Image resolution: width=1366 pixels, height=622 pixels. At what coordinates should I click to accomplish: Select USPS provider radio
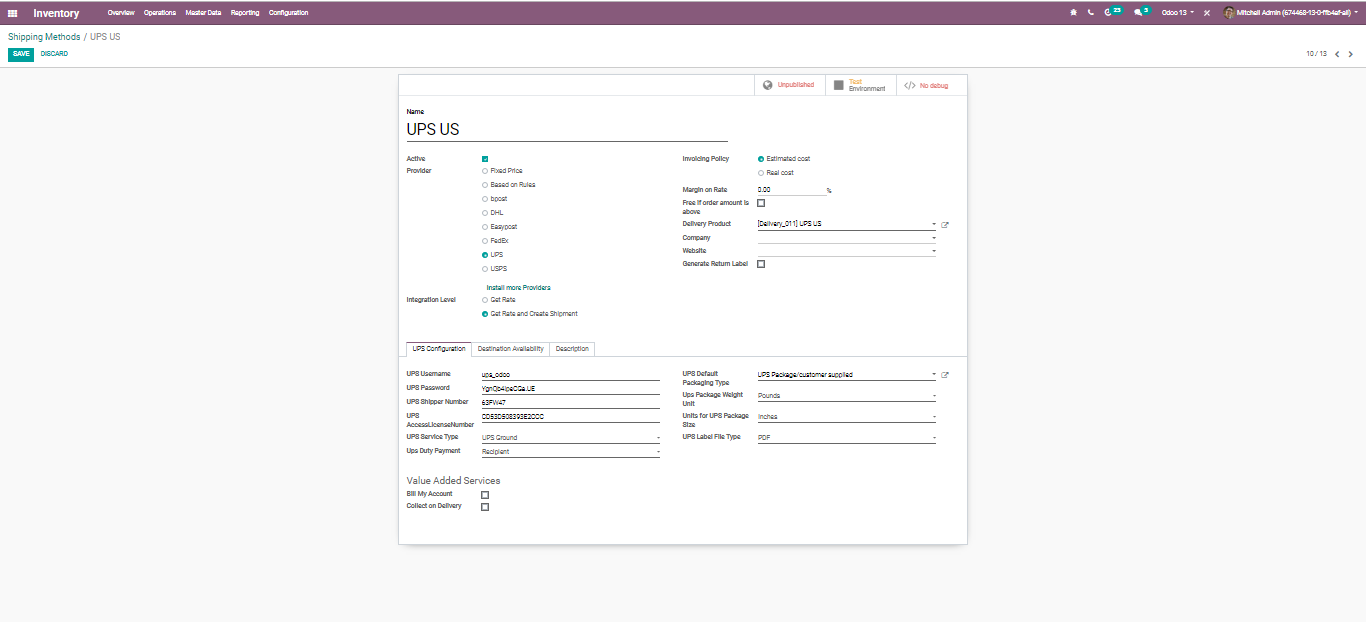[485, 269]
